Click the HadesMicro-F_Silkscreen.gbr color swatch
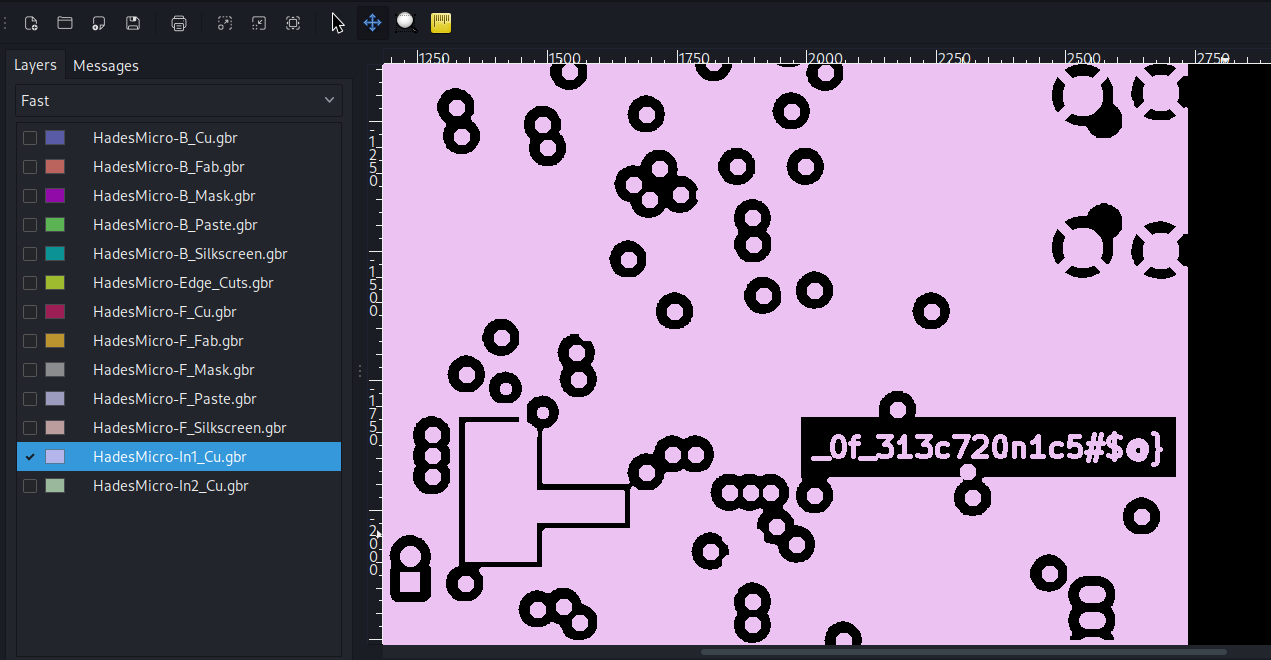This screenshot has width=1271, height=660. [55, 428]
